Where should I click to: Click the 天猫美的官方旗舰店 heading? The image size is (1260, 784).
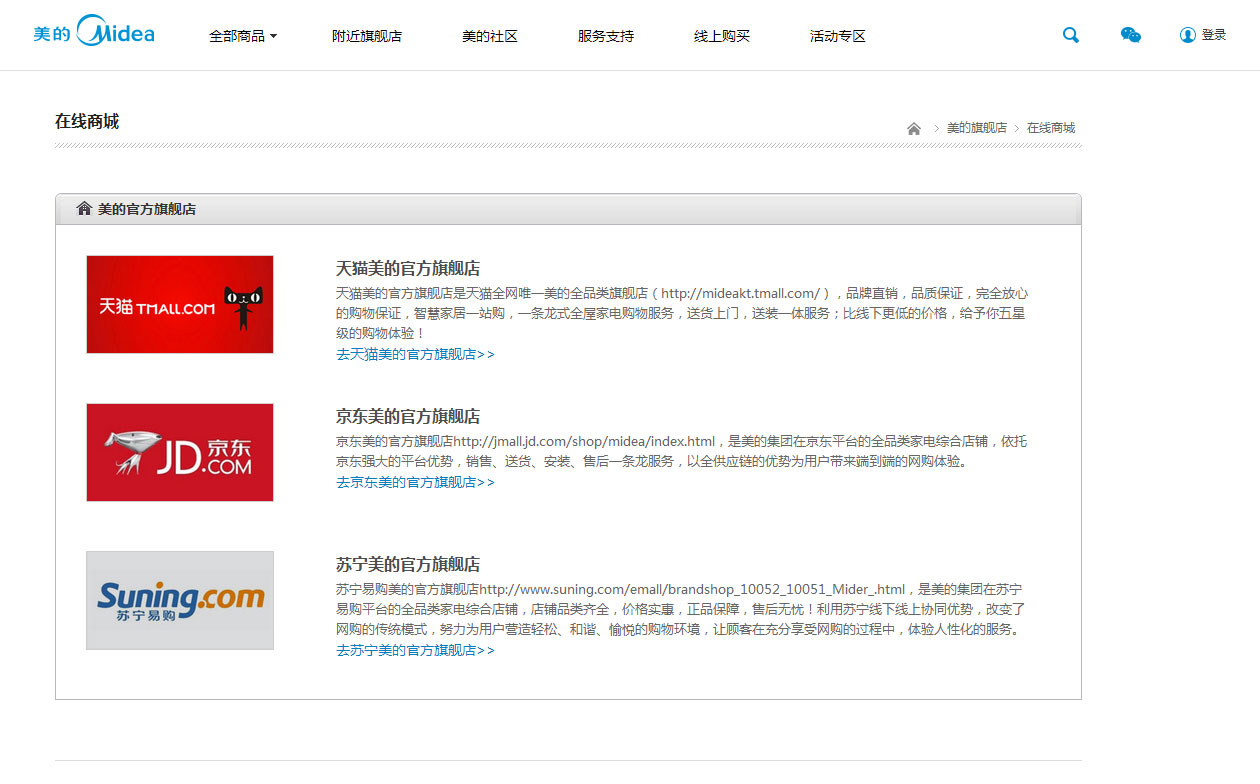[408, 268]
